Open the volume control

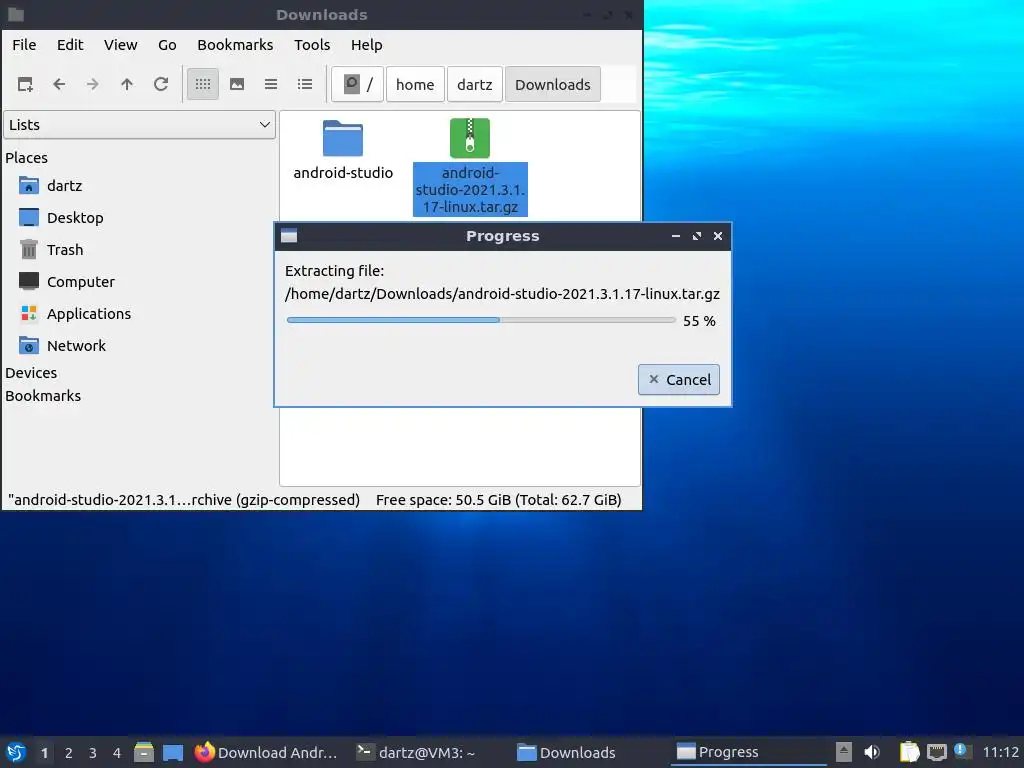(x=872, y=752)
